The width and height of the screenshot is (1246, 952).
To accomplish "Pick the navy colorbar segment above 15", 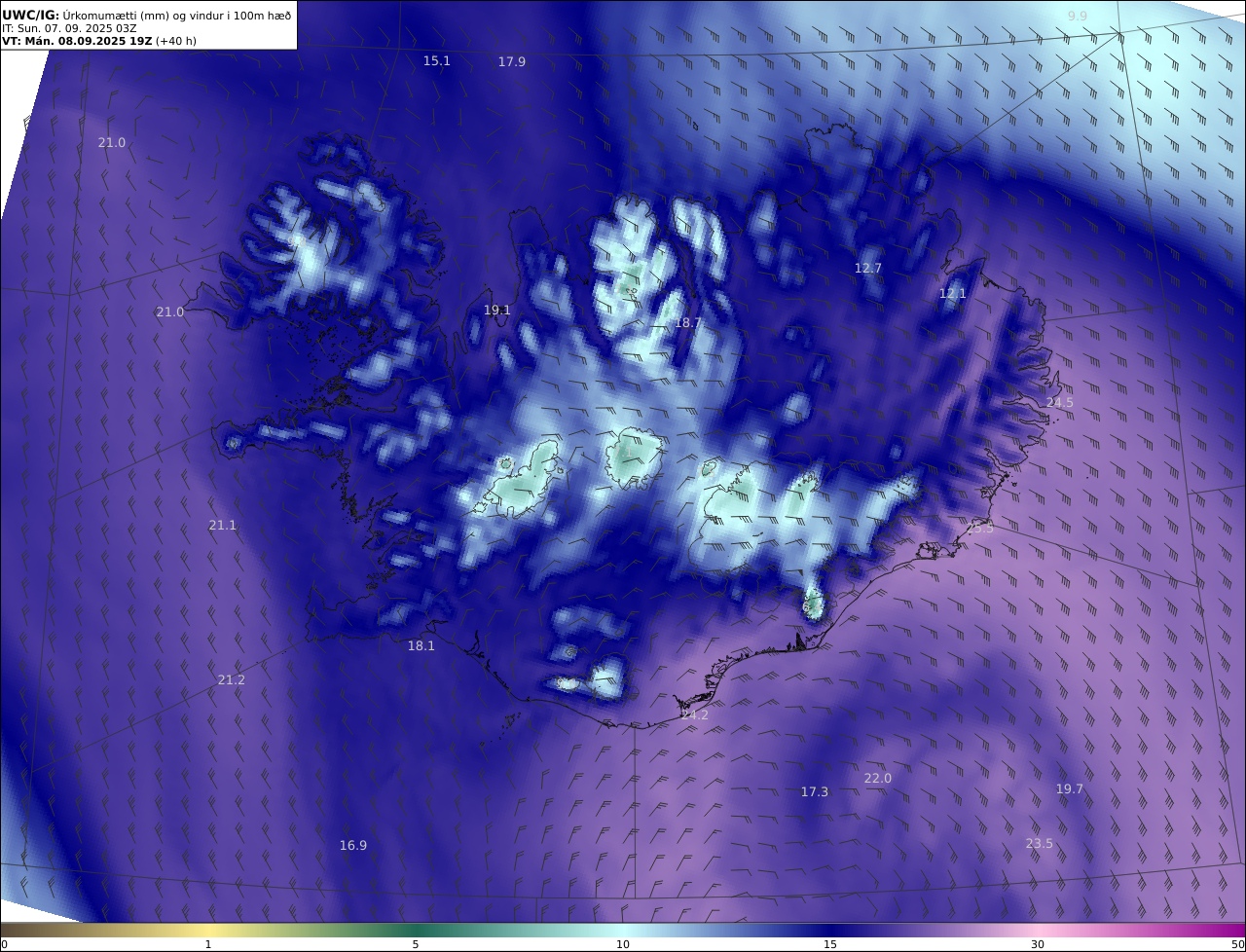I will coord(830,930).
